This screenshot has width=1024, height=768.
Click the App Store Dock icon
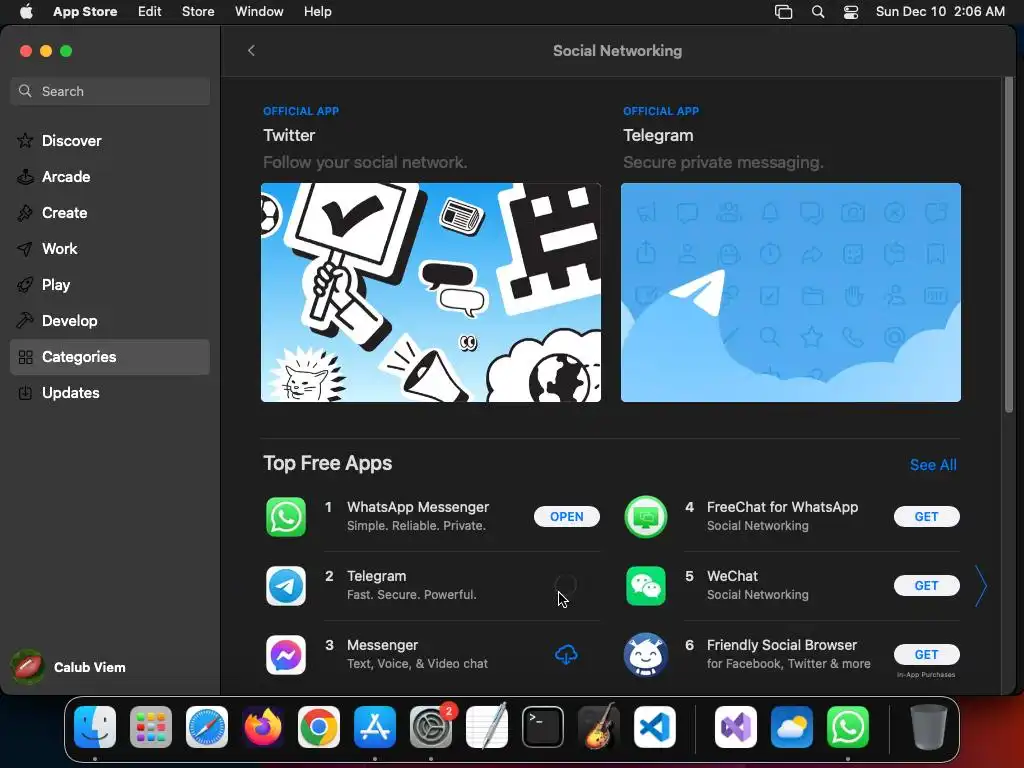pos(375,727)
